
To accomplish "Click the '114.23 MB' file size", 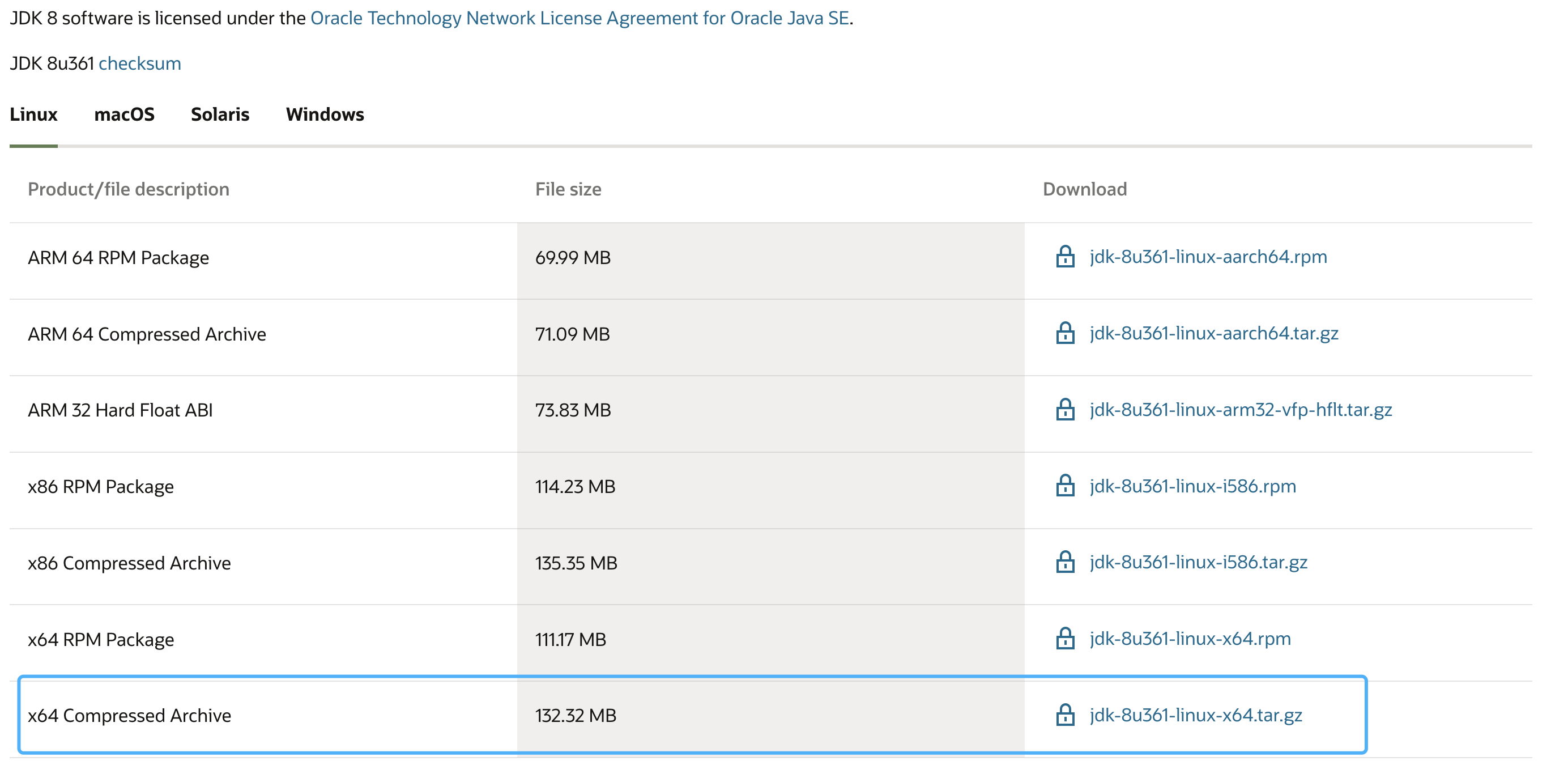I will click(575, 487).
